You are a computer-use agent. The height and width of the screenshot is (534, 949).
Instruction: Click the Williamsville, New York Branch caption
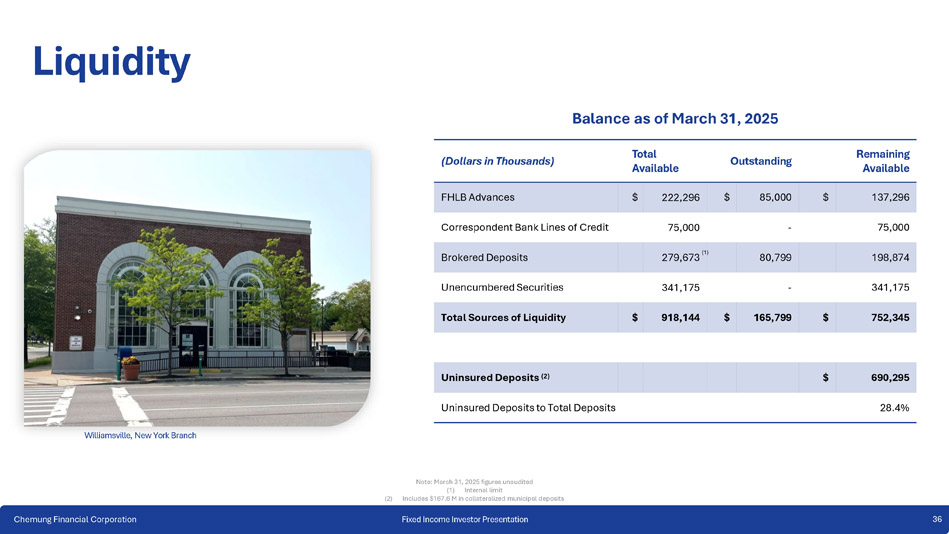[x=140, y=435]
